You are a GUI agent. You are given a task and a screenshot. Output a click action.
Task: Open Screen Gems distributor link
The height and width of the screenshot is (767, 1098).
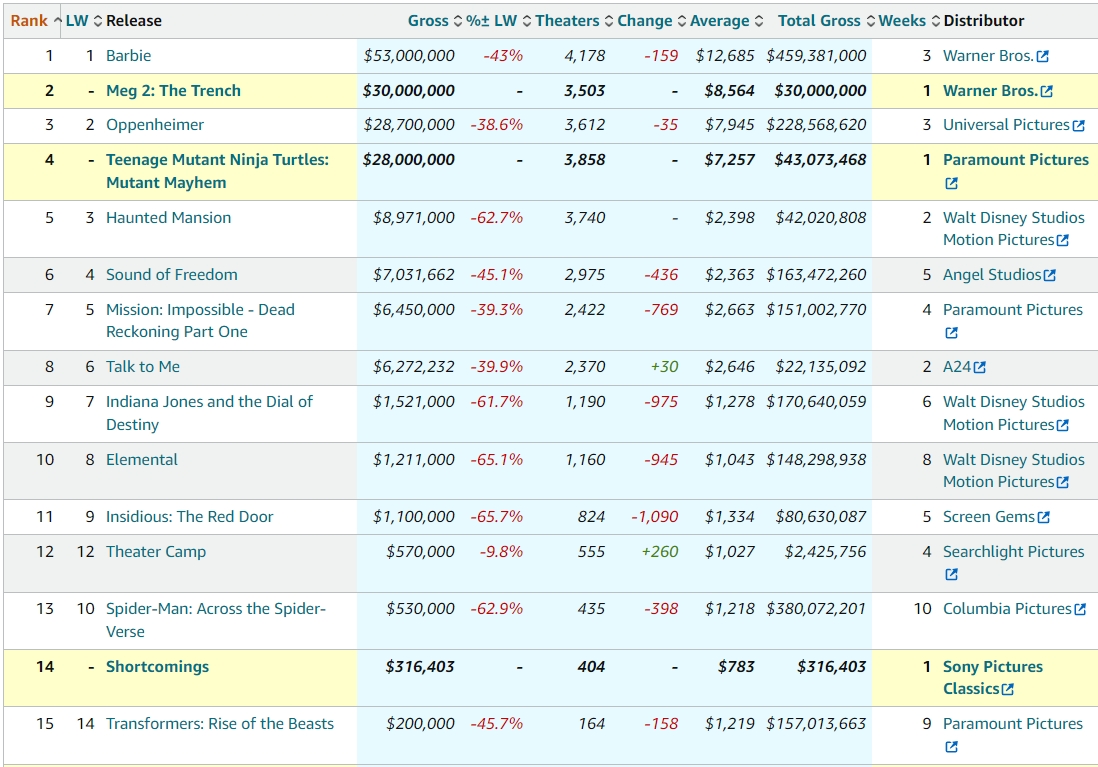point(989,516)
